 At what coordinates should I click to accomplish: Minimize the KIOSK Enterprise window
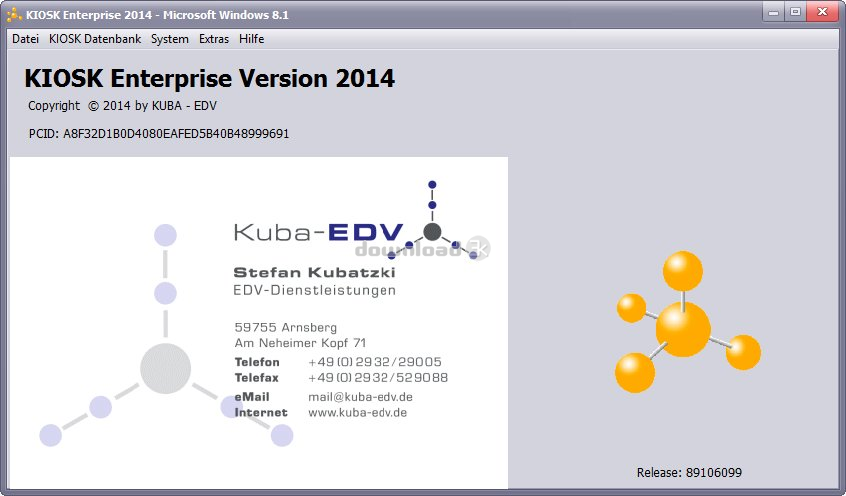pyautogui.click(x=774, y=12)
